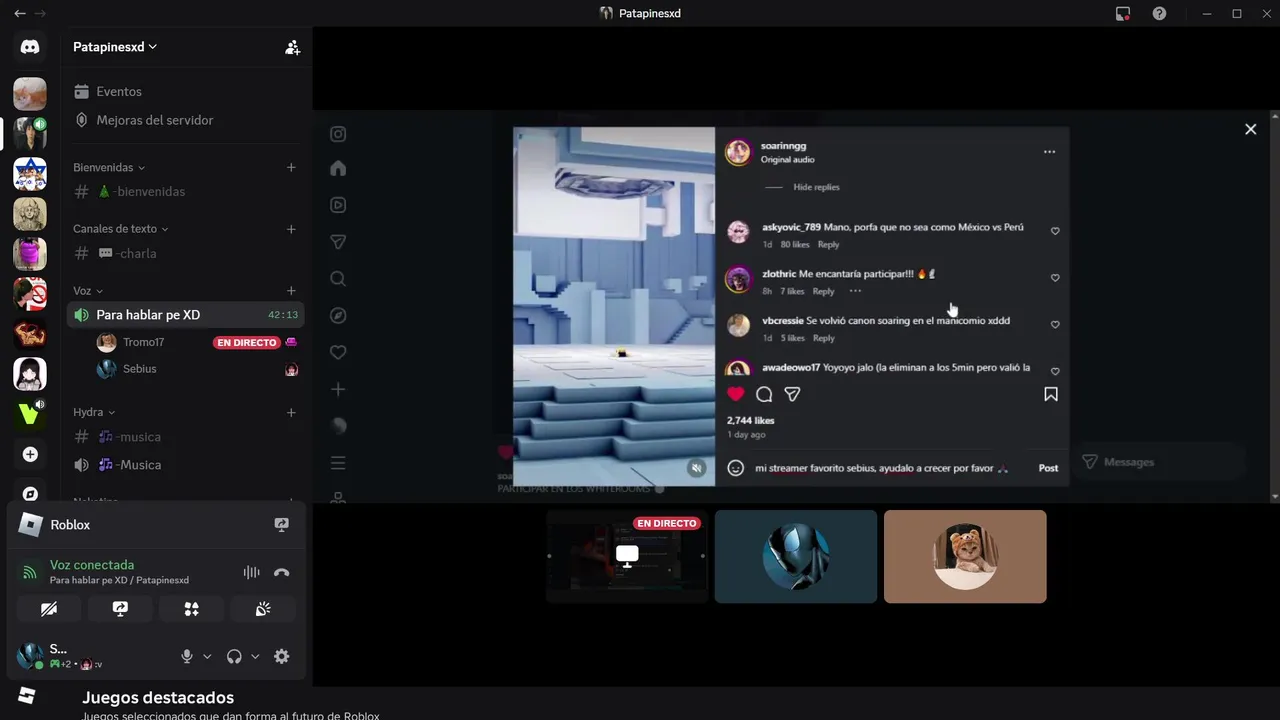Open soaringg post more options menu

click(x=1049, y=152)
